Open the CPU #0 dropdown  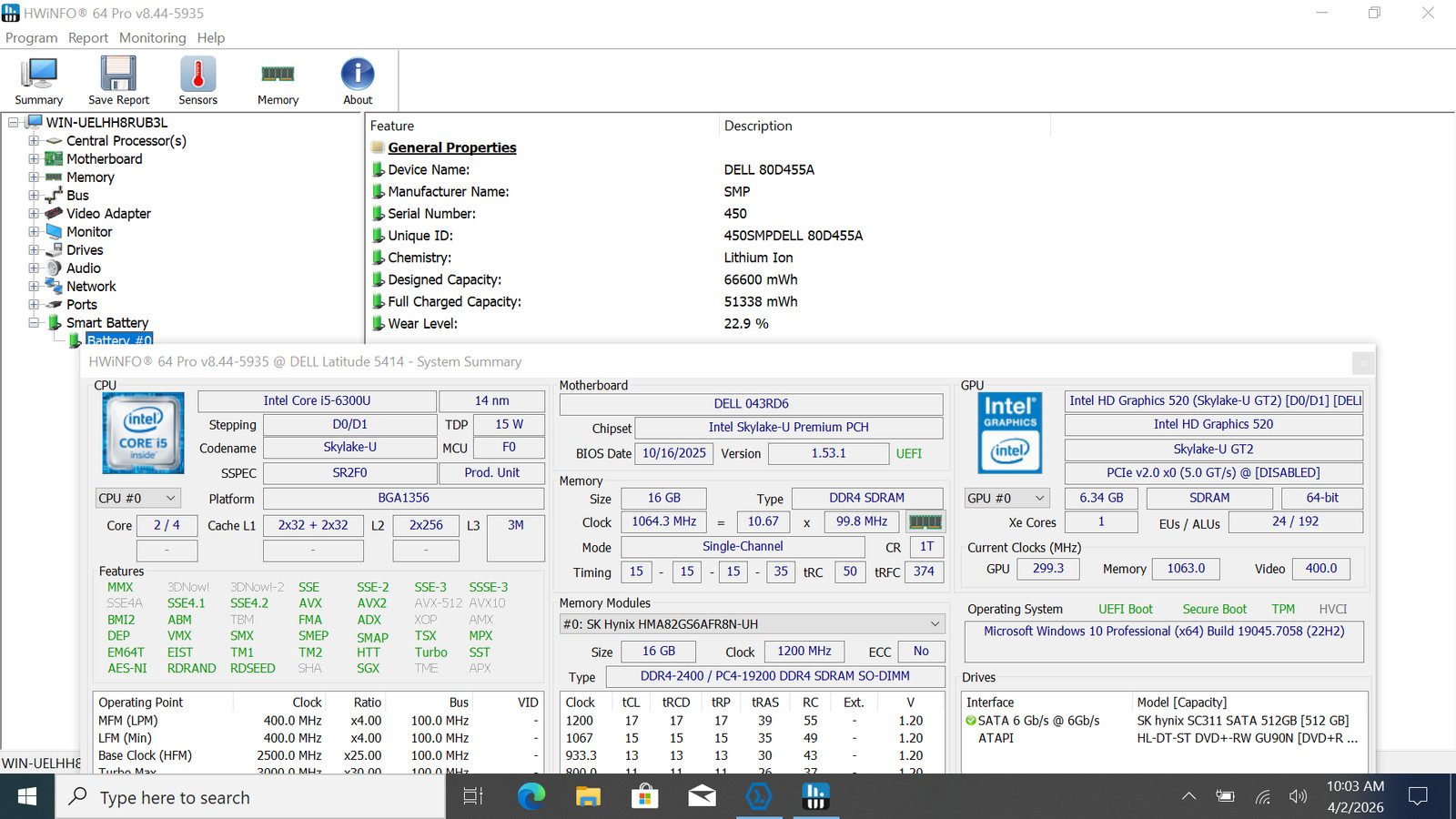pyautogui.click(x=138, y=498)
